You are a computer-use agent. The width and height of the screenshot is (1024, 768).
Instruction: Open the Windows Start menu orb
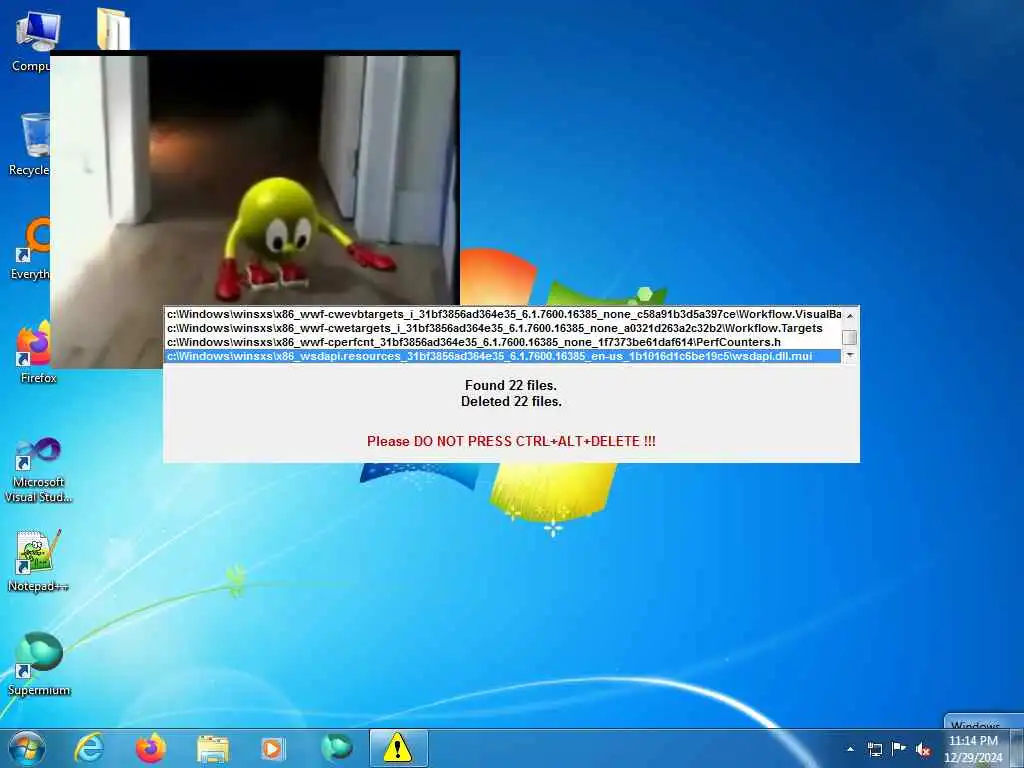point(27,748)
